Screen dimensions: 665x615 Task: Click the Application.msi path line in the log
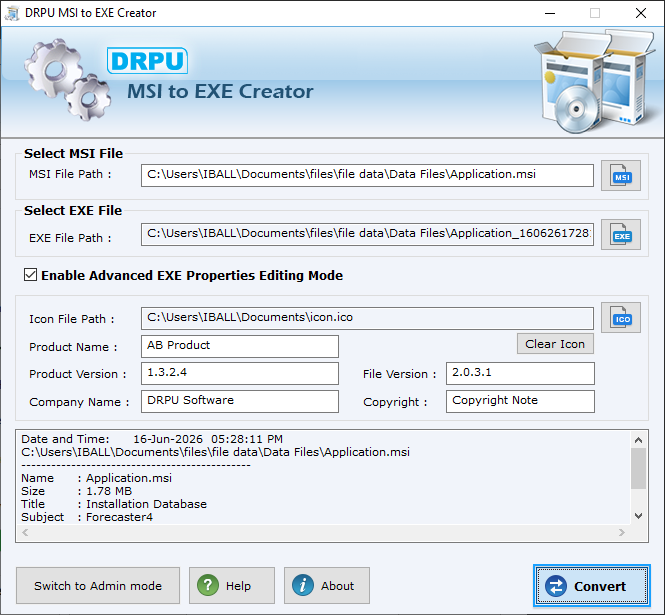click(215, 452)
